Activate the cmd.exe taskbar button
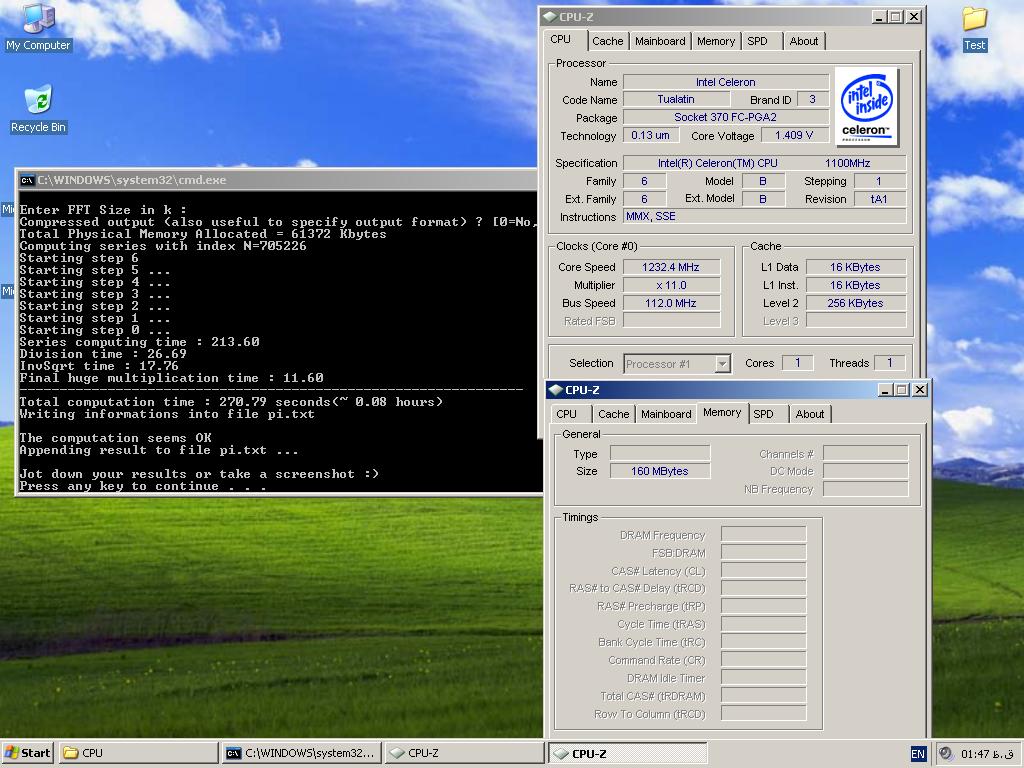This screenshot has height=768, width=1024. [x=302, y=753]
